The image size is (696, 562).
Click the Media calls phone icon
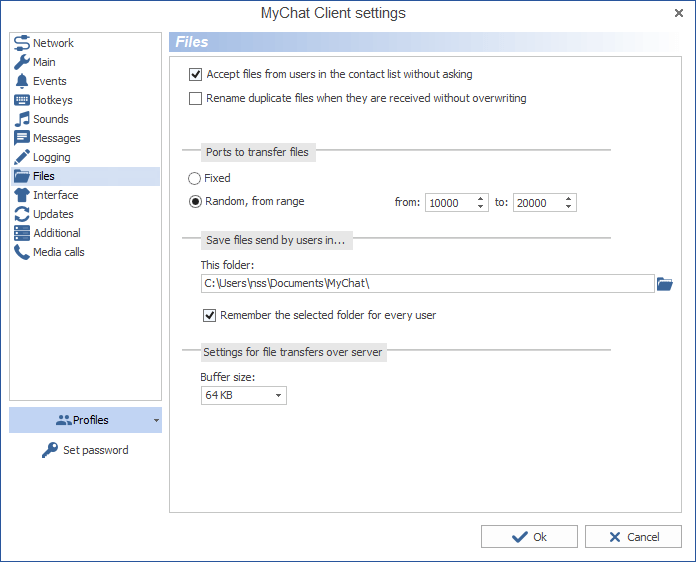pos(22,252)
